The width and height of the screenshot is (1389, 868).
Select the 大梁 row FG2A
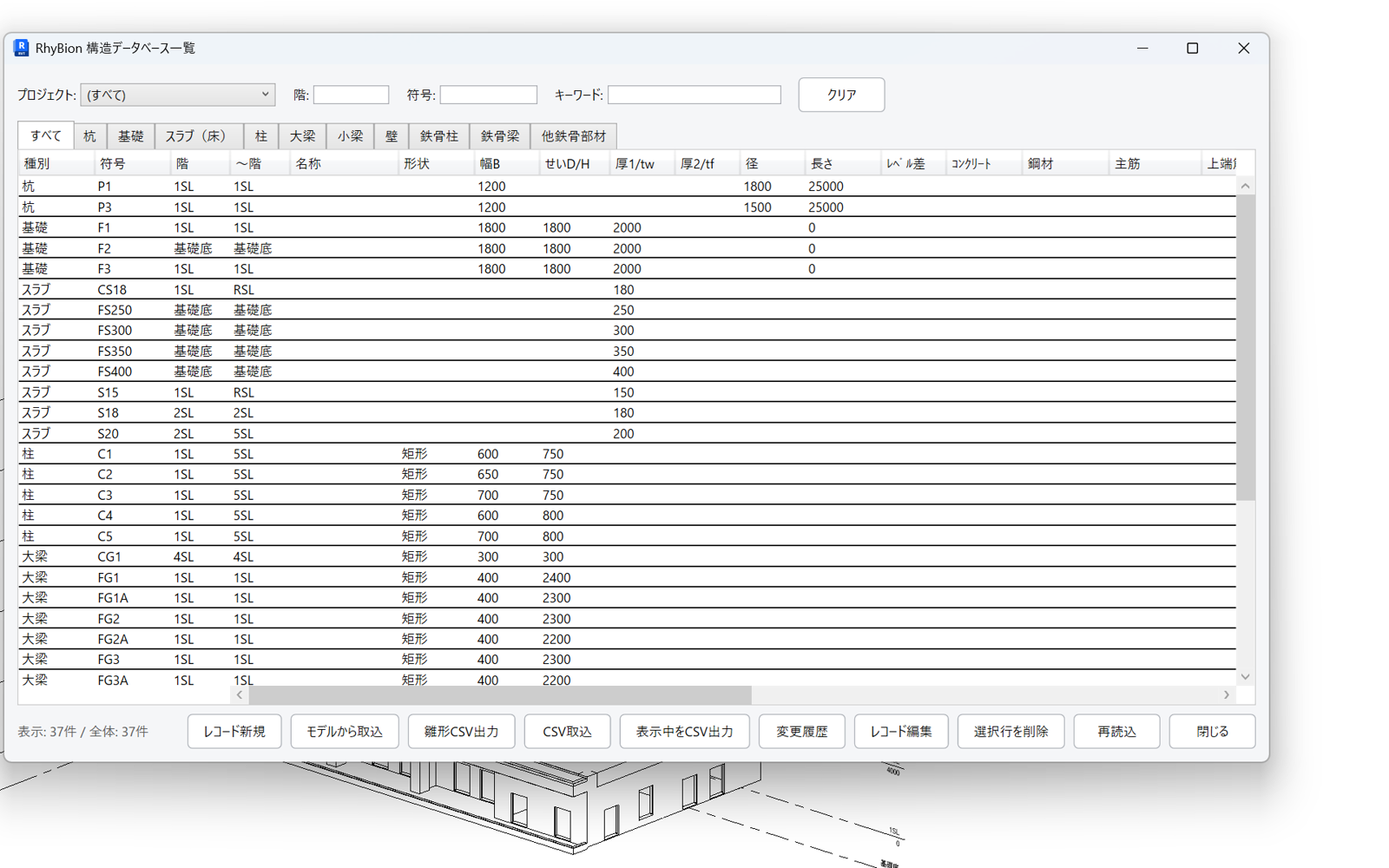point(627,639)
